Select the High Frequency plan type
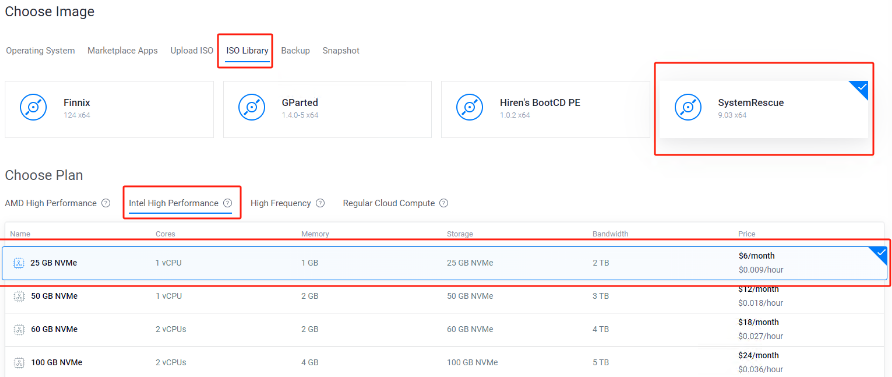 point(280,203)
